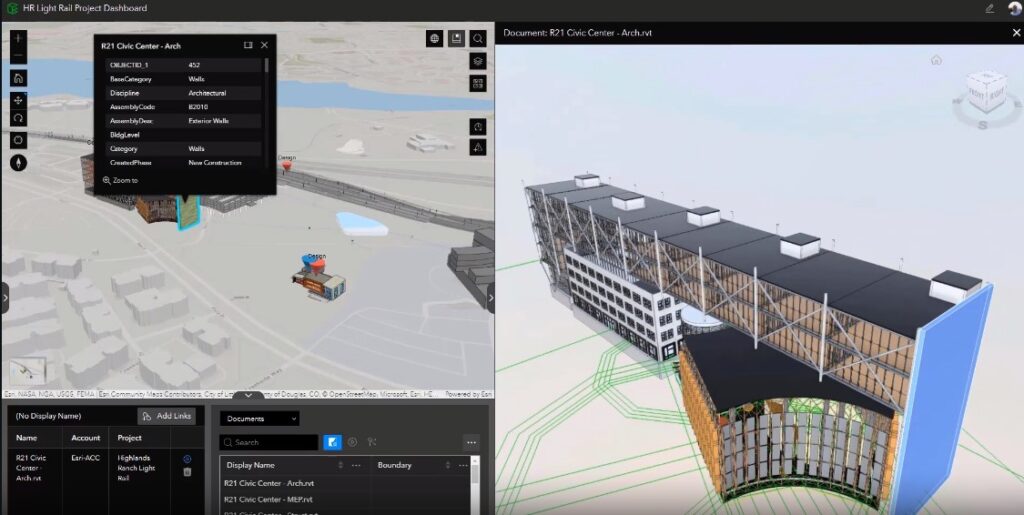1024x515 pixels.
Task: Click the Esri-ACC account cell
Action: pyautogui.click(x=84, y=458)
